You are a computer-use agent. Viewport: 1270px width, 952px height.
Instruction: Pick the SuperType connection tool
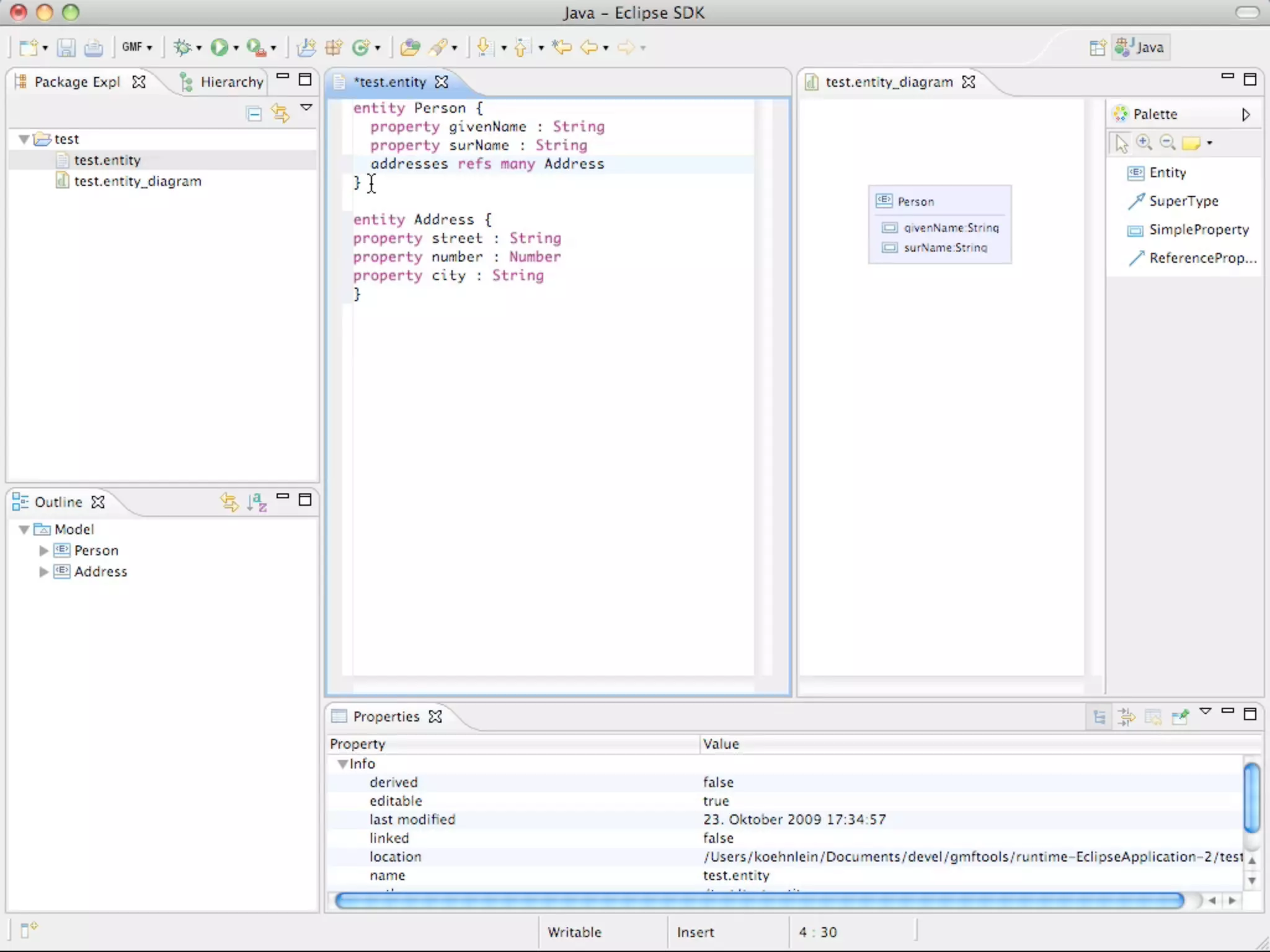[x=1183, y=201]
